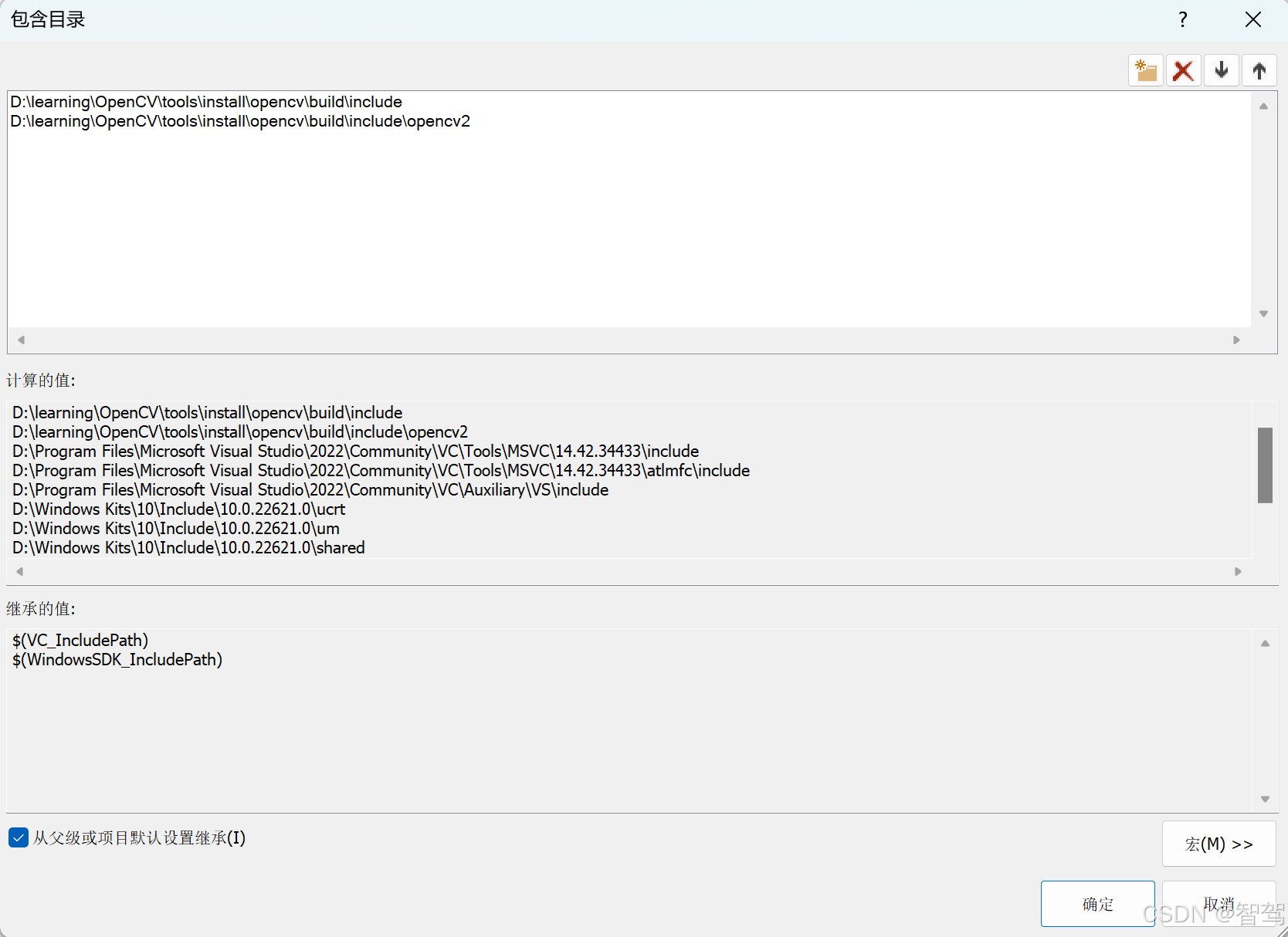Click the 10.0.22621.0\um computed path
Screen dimensions: 1288x937
pyautogui.click(x=176, y=529)
